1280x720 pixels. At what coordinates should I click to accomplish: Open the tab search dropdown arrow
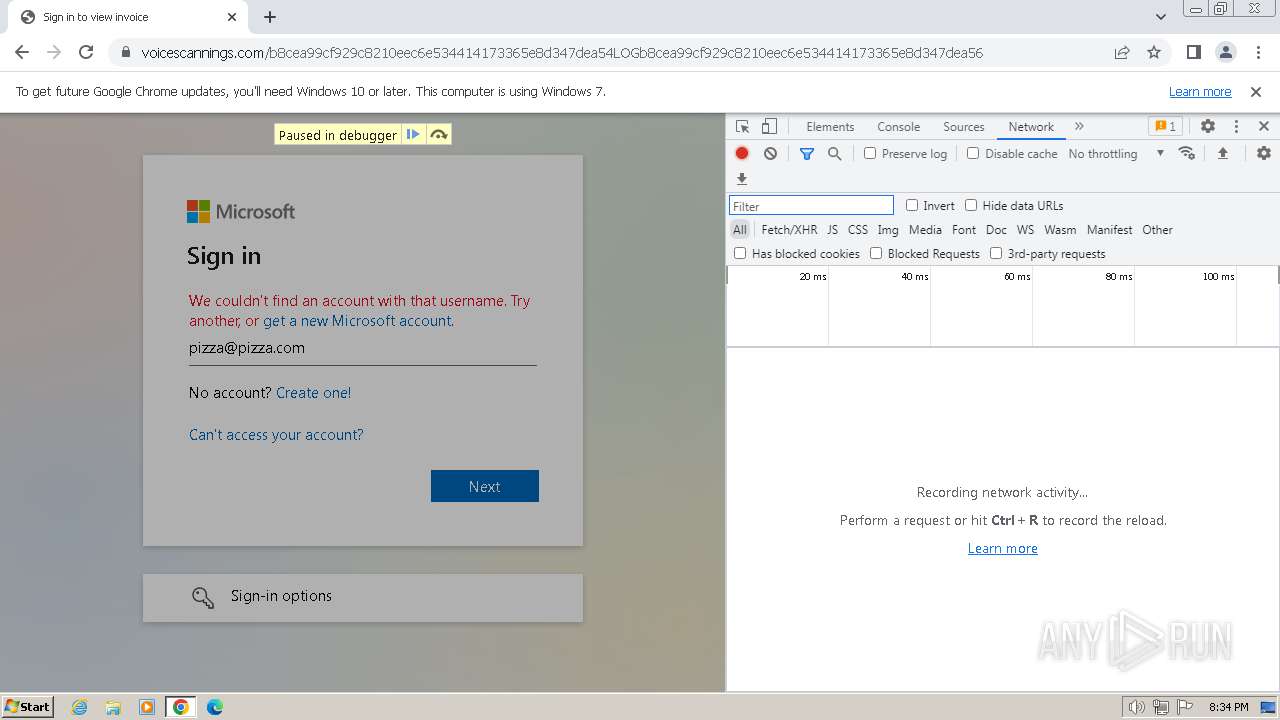click(1160, 17)
